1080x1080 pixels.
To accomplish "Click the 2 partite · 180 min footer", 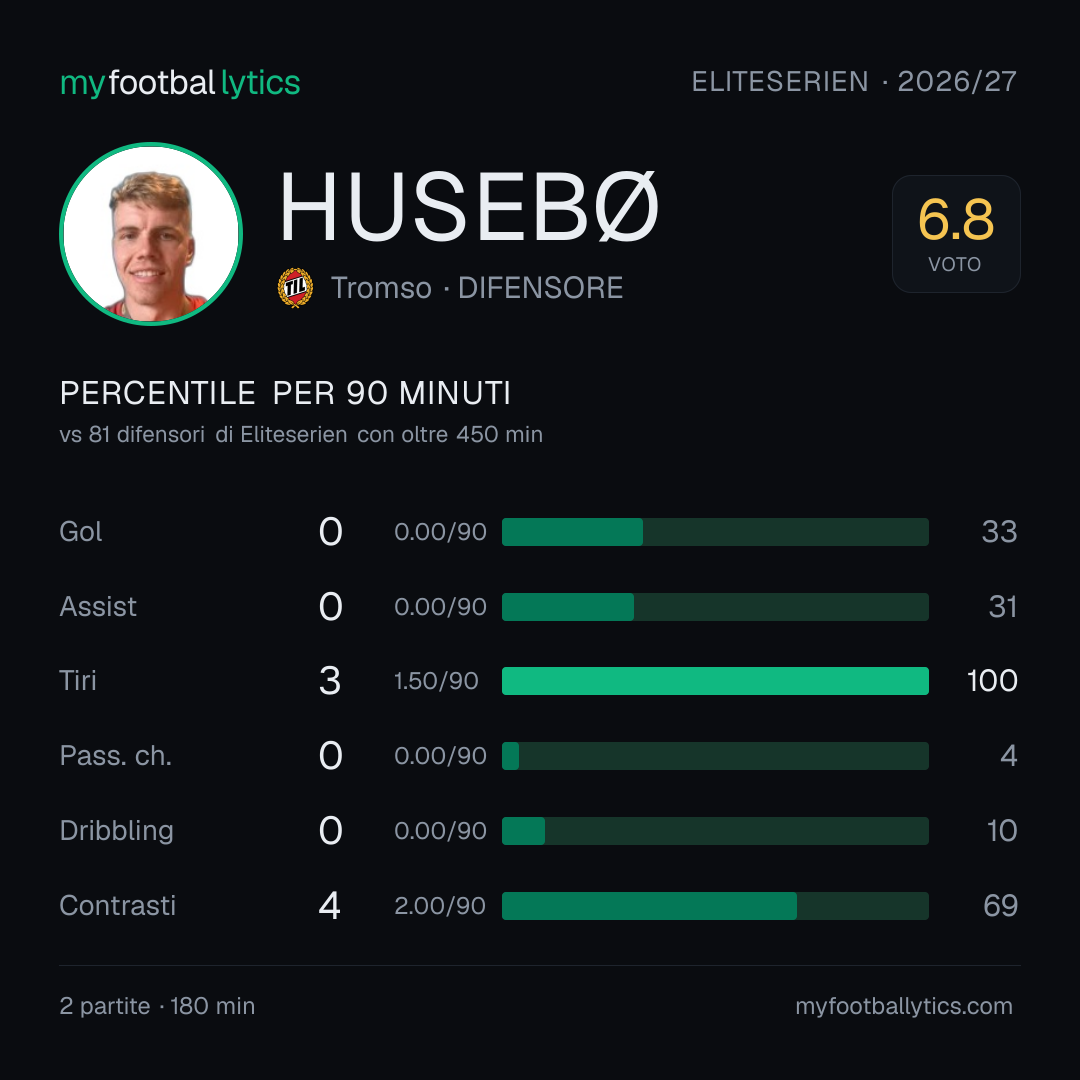I will click(157, 1006).
